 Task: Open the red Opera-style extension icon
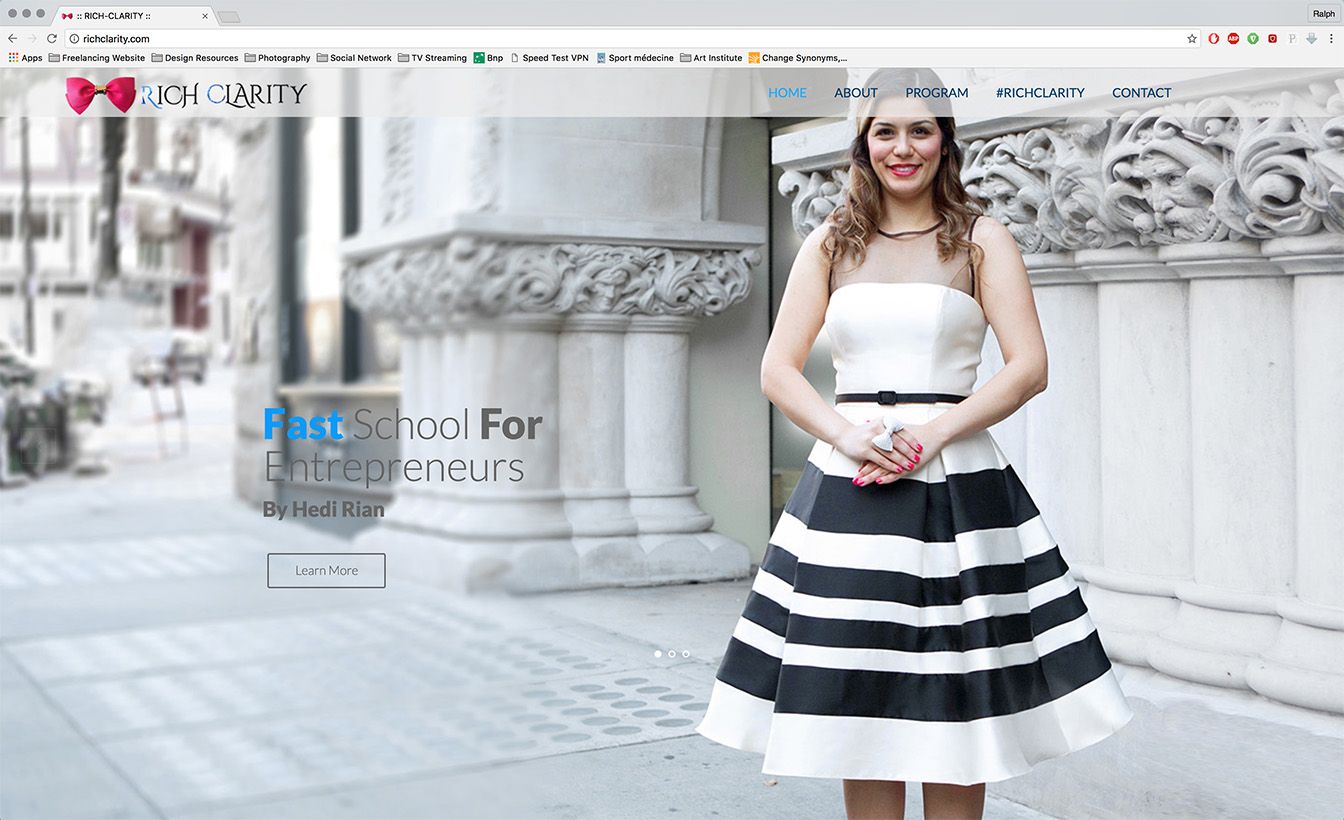[x=1214, y=38]
